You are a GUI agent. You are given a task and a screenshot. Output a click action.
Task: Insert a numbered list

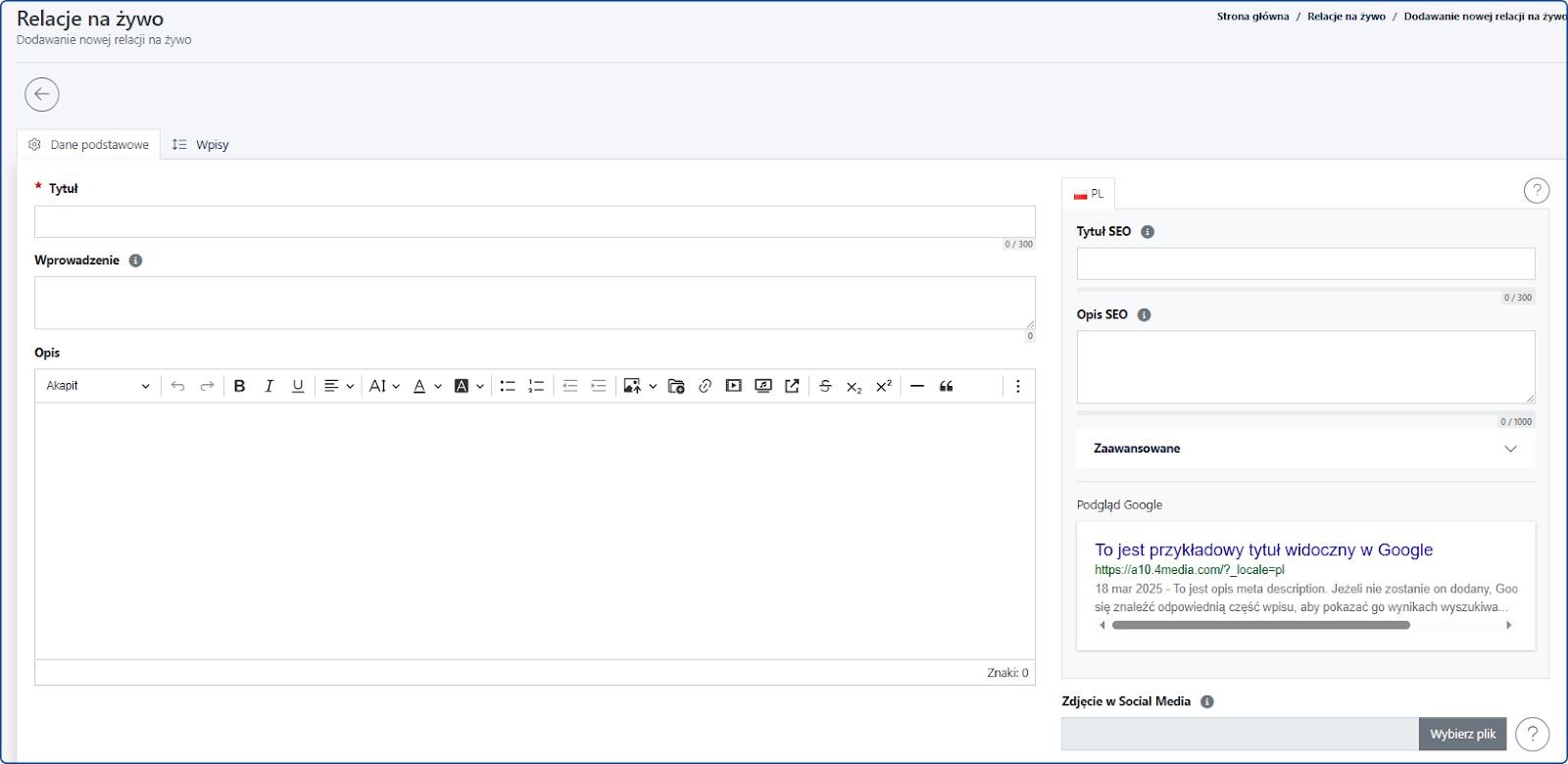[x=536, y=386]
